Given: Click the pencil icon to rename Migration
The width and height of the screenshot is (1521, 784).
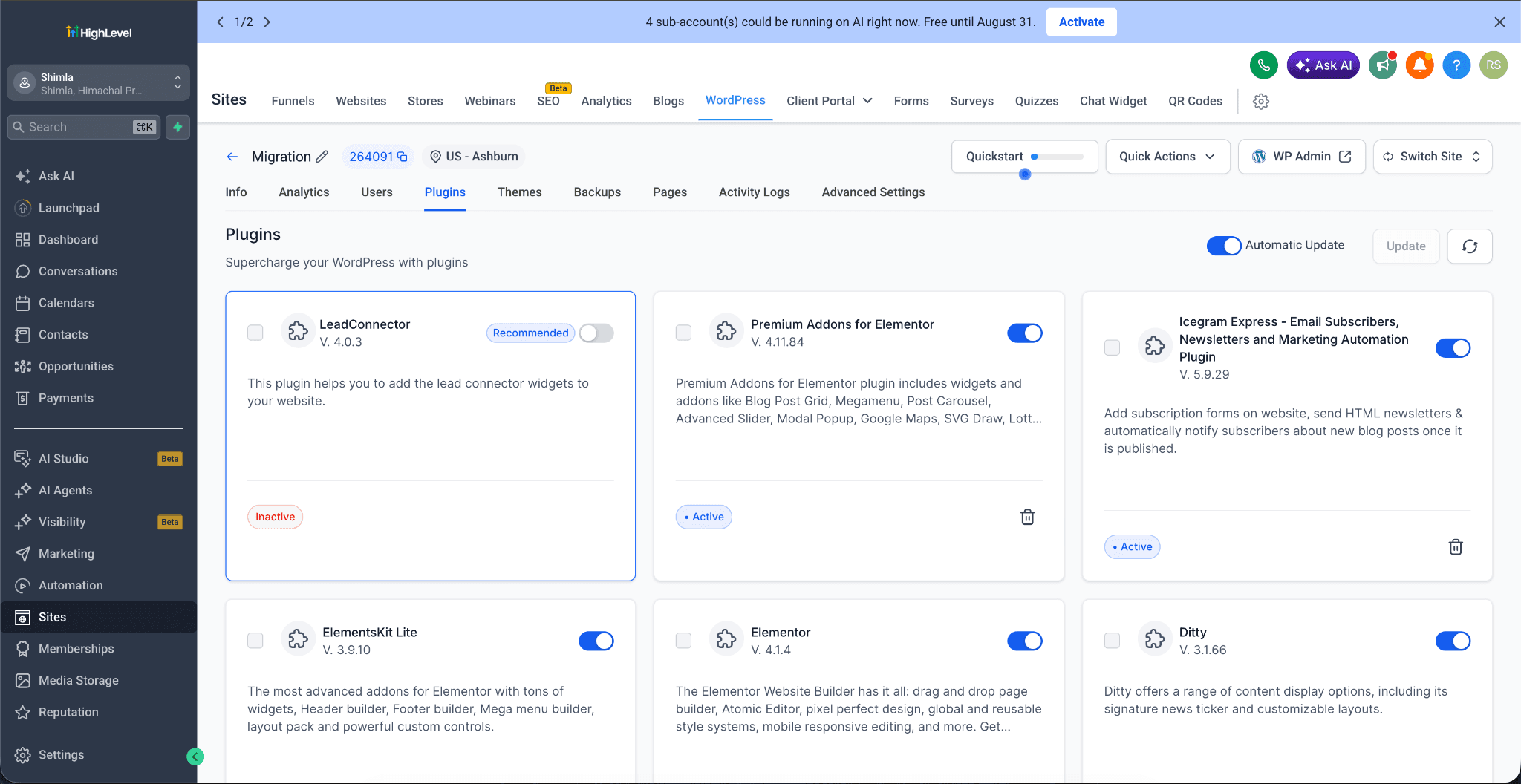Looking at the screenshot, I should click(322, 157).
